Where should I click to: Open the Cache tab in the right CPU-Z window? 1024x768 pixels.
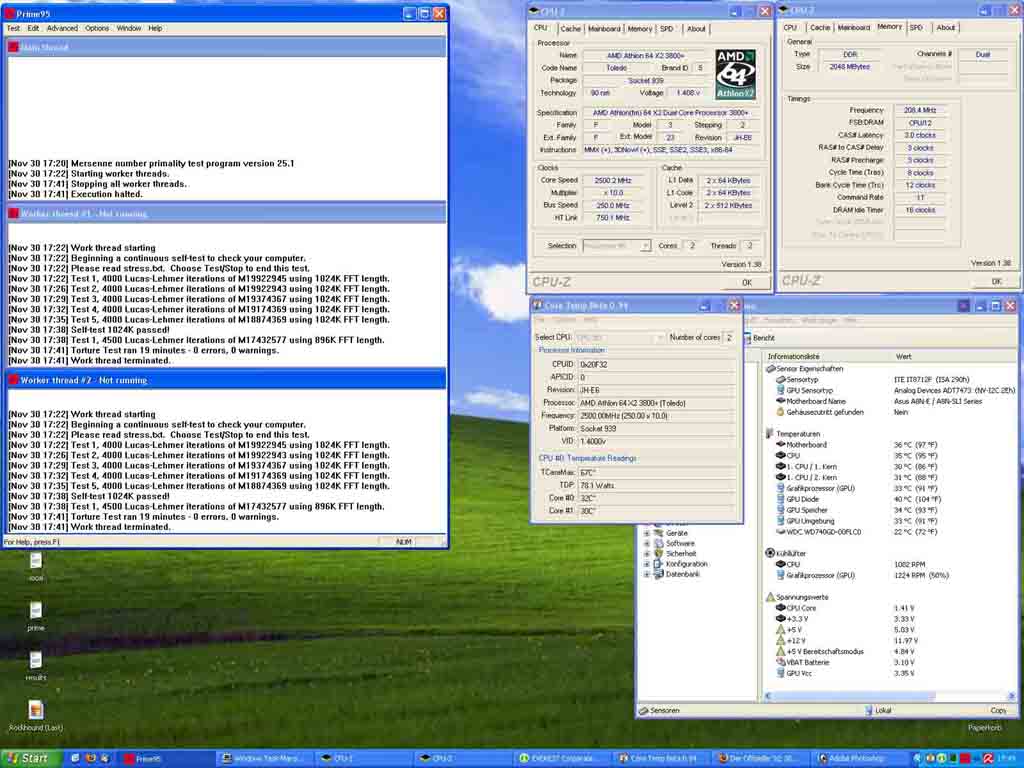pyautogui.click(x=820, y=27)
